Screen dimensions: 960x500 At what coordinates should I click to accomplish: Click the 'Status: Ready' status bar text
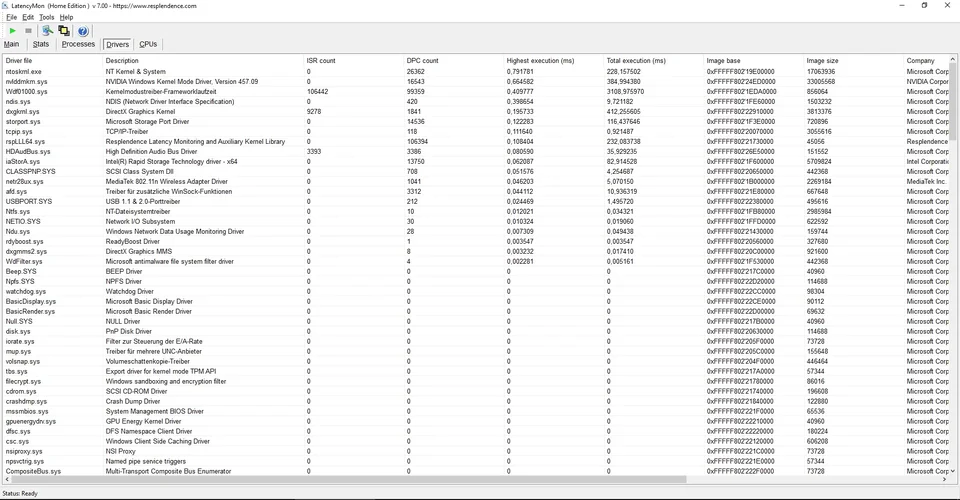pos(20,493)
